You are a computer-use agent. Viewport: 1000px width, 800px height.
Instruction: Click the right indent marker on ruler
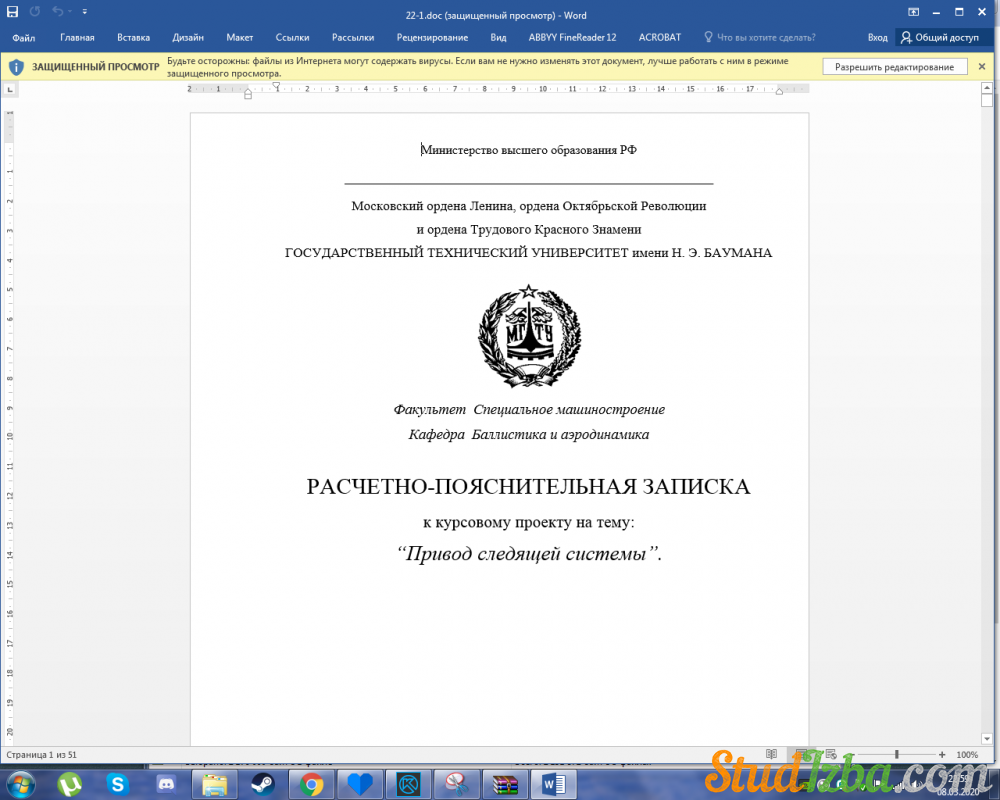tap(779, 92)
